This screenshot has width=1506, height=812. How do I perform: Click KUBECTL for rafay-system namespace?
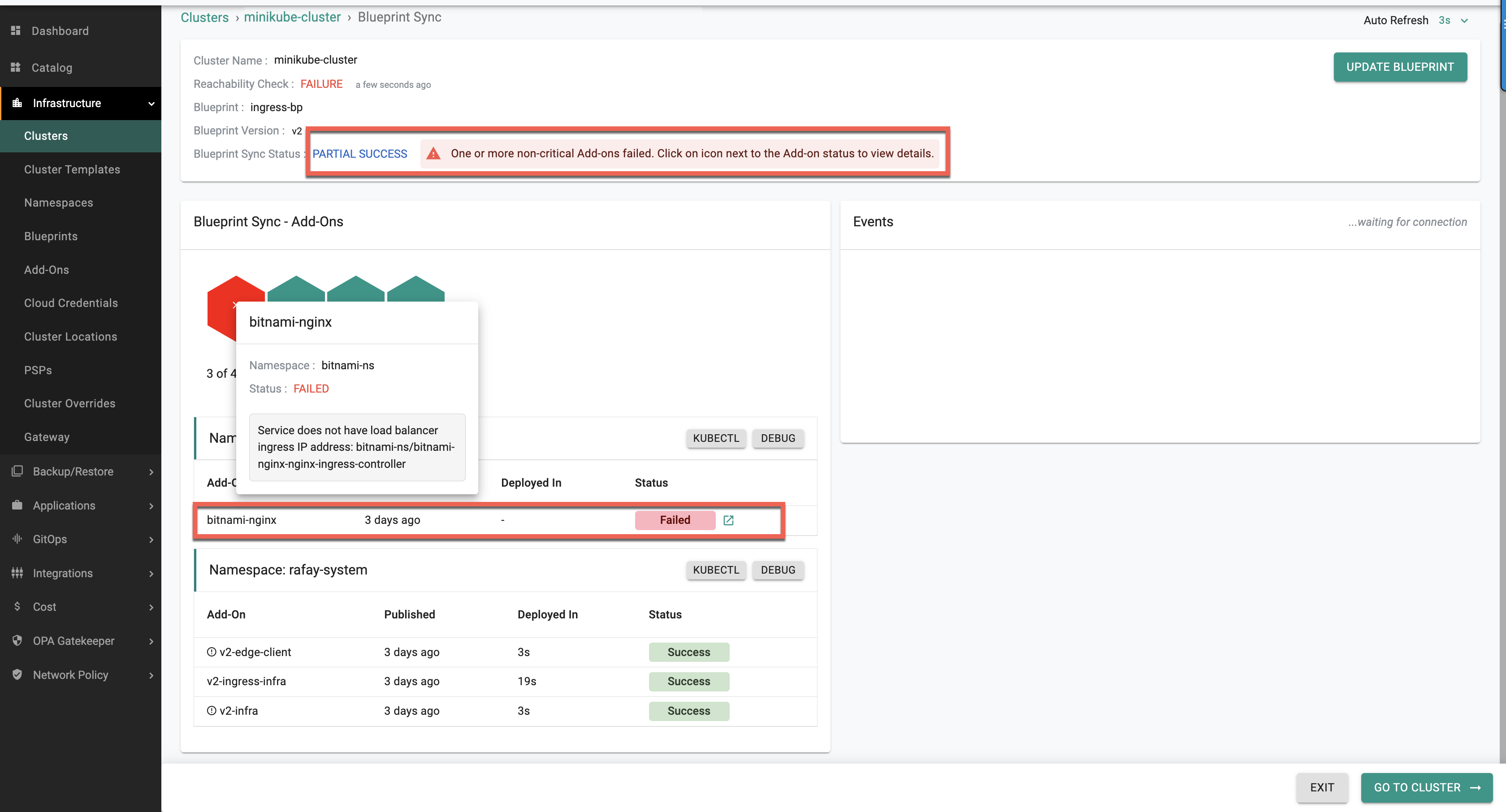click(x=716, y=570)
